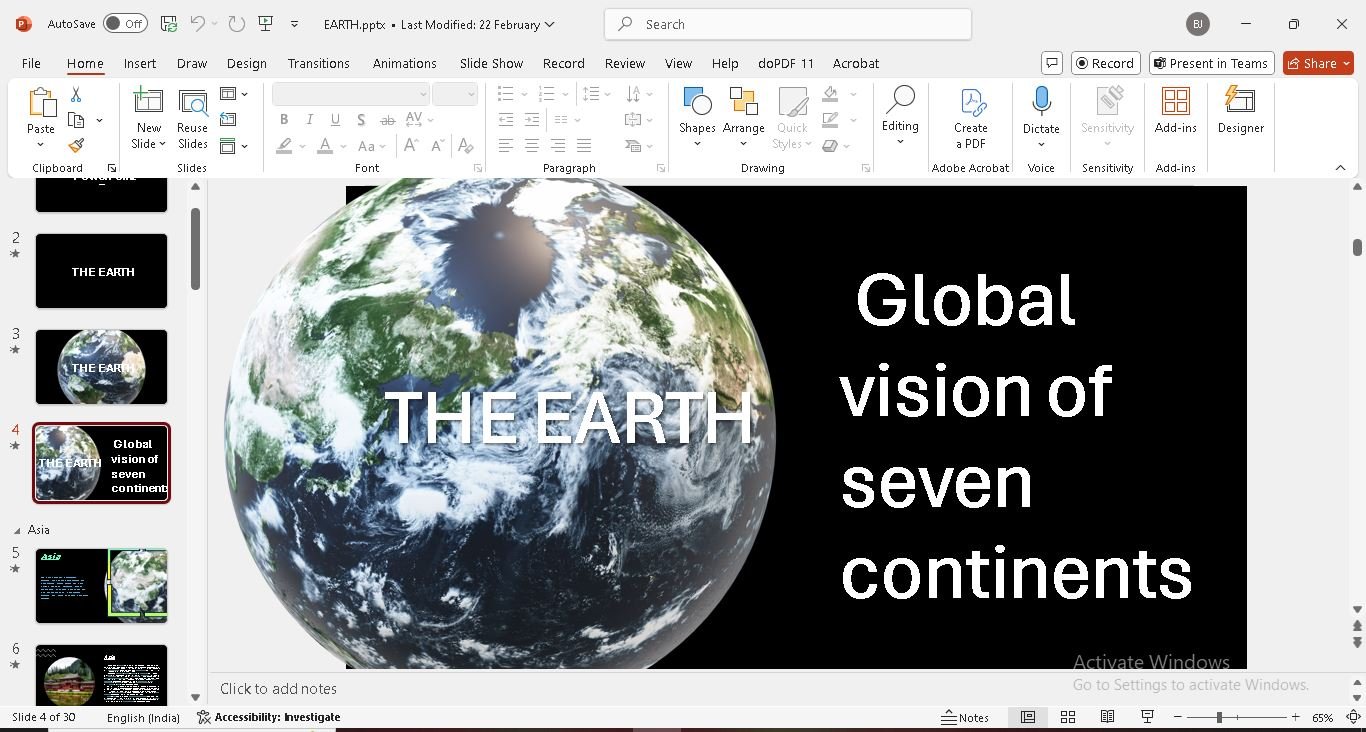Viewport: 1366px width, 732px height.
Task: Click the zoom slider in the status bar
Action: [x=1219, y=717]
